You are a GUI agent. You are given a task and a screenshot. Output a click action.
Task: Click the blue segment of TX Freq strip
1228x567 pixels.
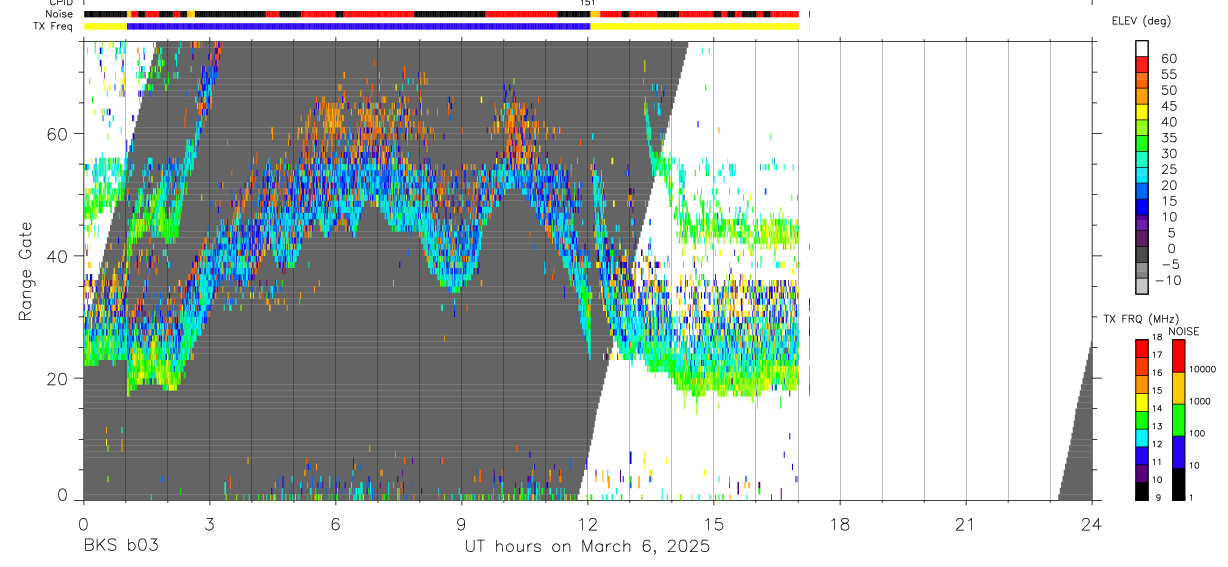(359, 26)
